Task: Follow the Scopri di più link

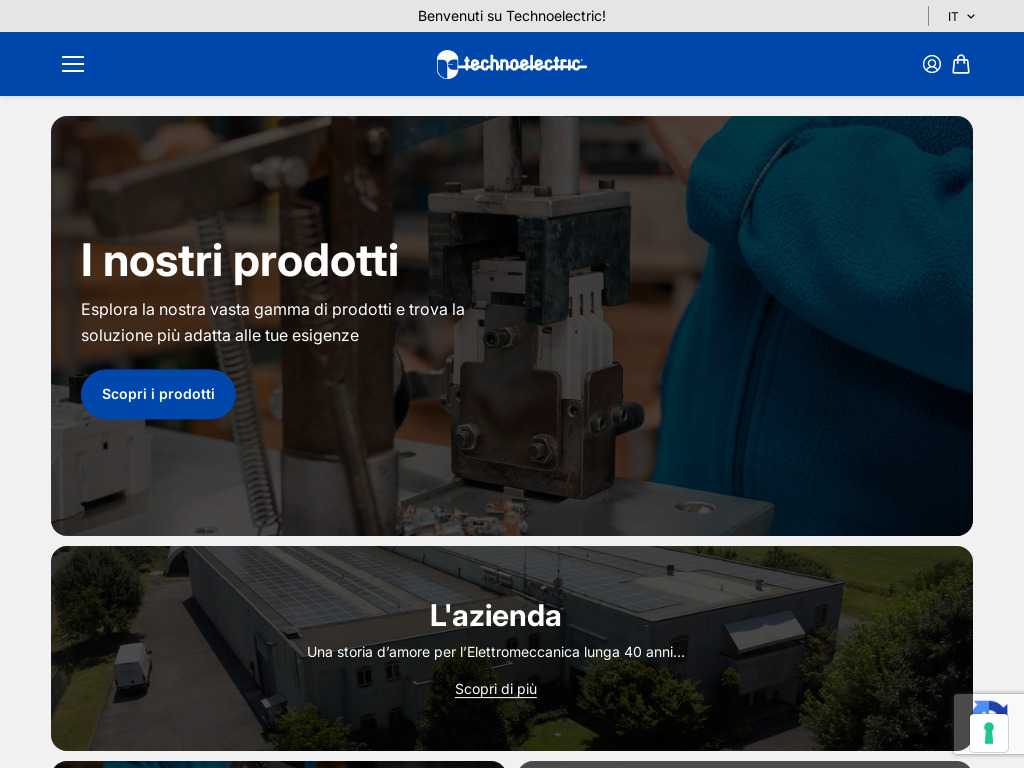Action: tap(496, 689)
